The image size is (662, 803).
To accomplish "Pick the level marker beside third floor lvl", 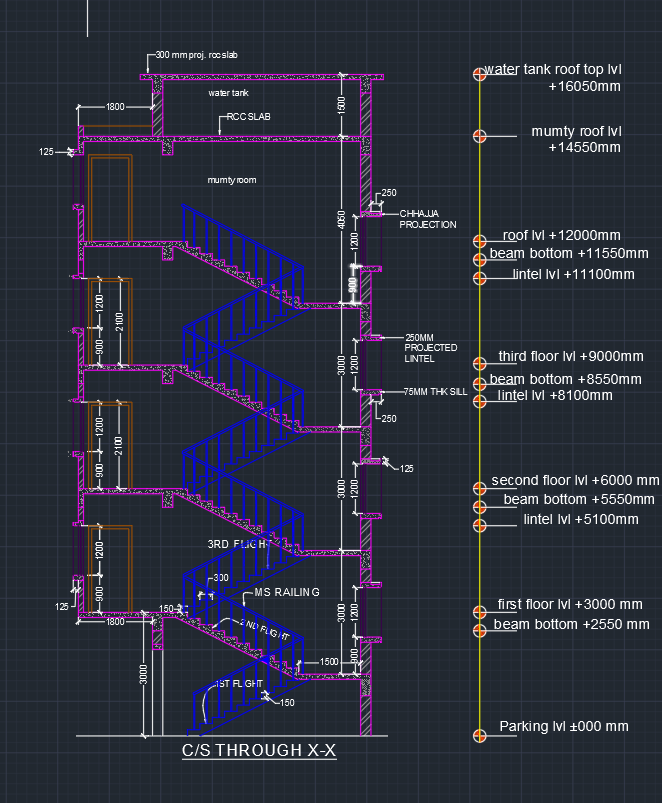I will (479, 363).
